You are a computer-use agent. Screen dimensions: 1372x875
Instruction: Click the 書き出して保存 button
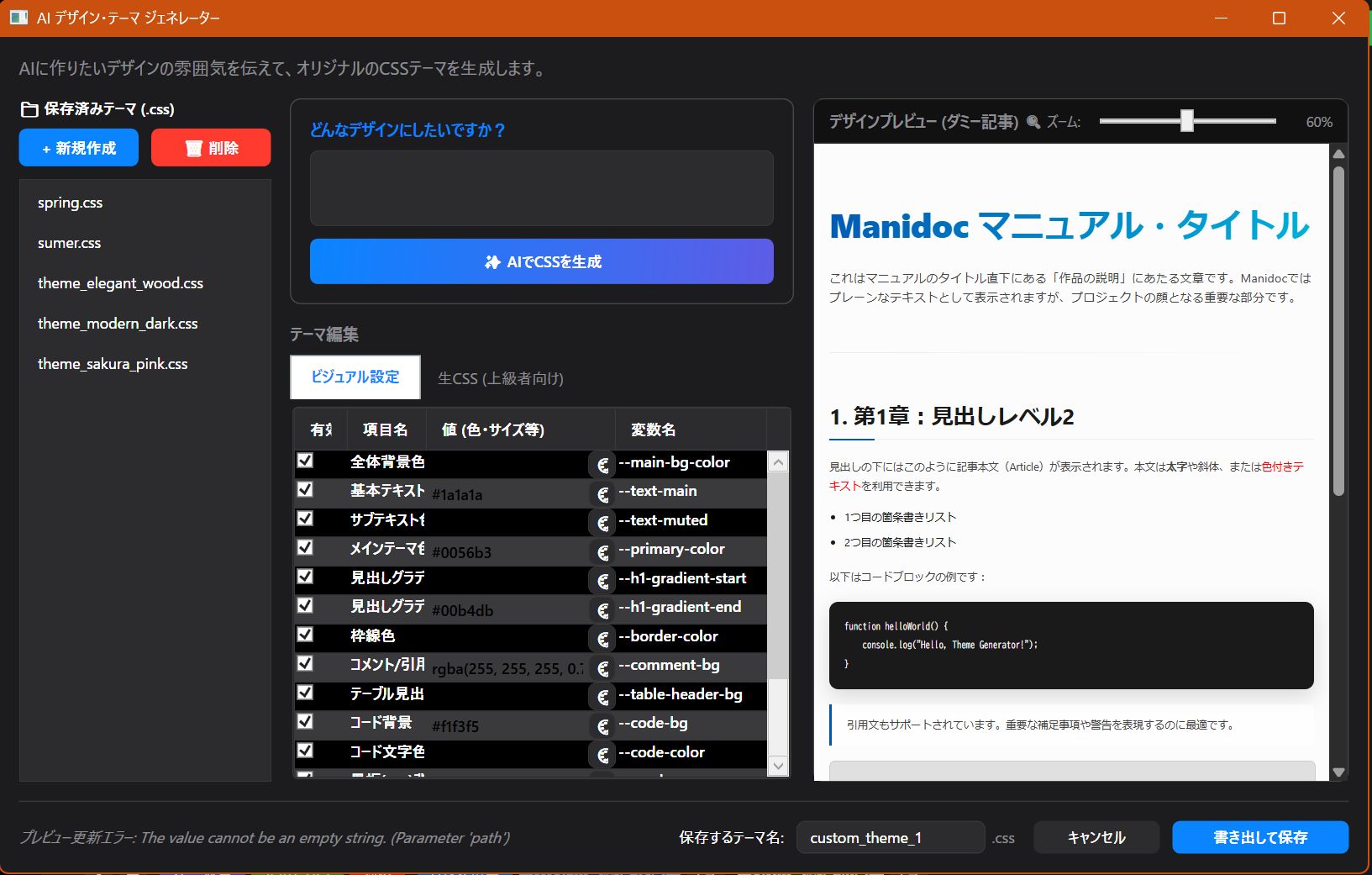click(1259, 837)
